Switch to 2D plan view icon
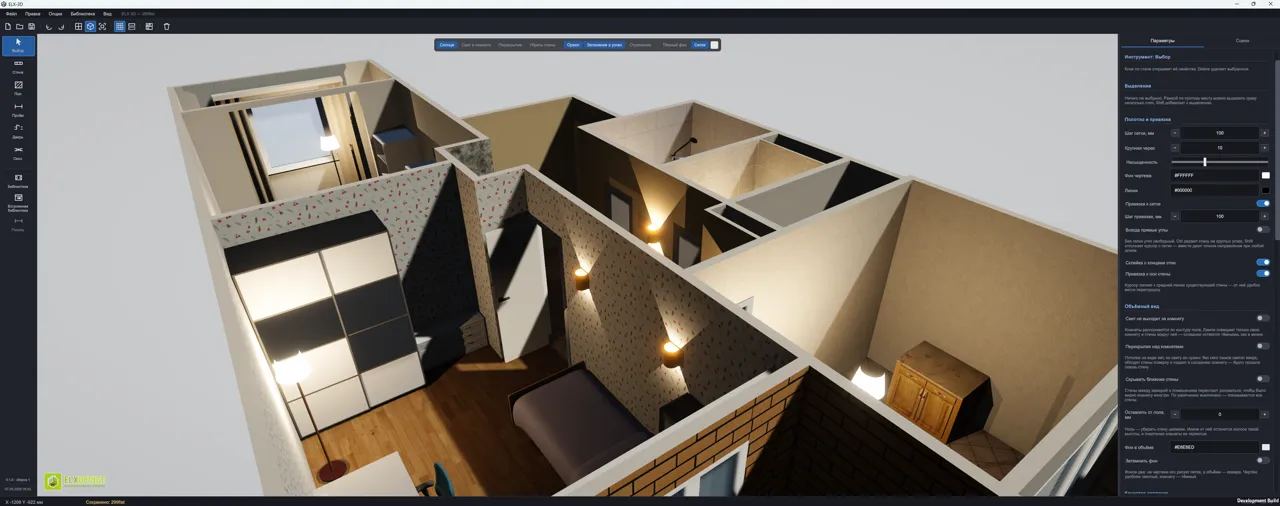Viewport: 1280px width, 506px height. tap(78, 26)
